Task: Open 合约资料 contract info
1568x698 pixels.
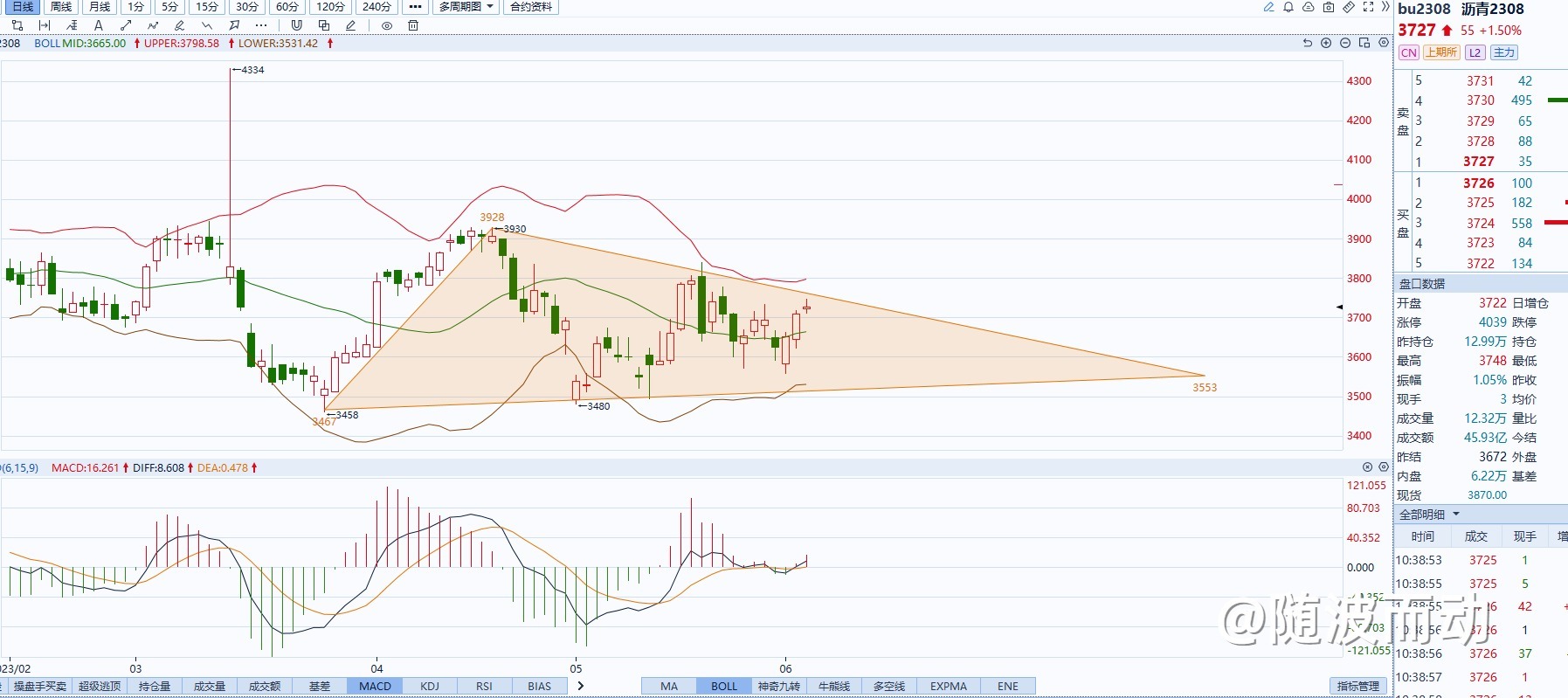Action: tap(531, 7)
